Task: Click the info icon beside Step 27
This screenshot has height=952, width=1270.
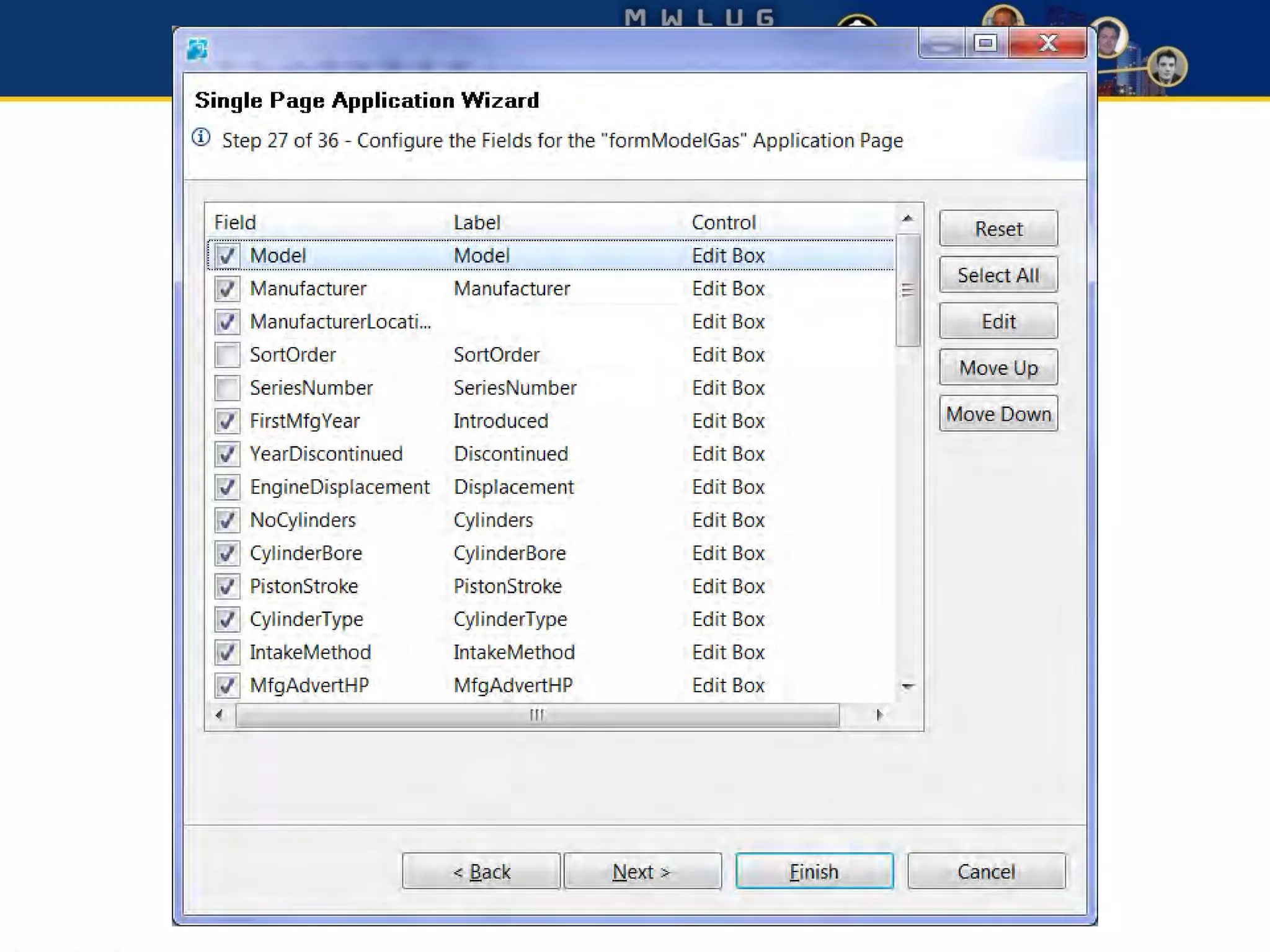Action: [201, 138]
